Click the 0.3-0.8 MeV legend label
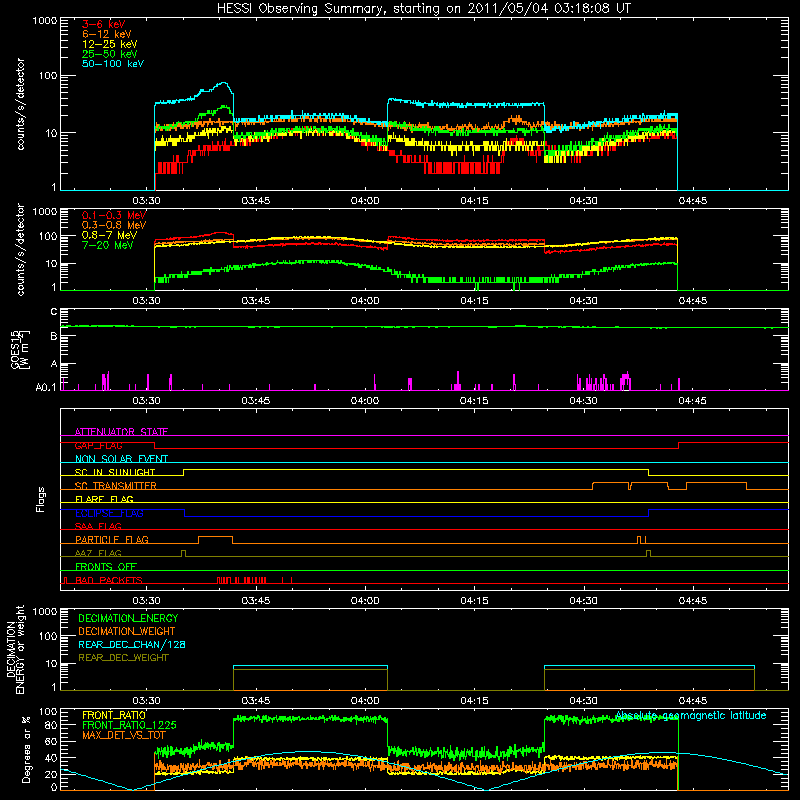The image size is (800, 800). coord(114,225)
